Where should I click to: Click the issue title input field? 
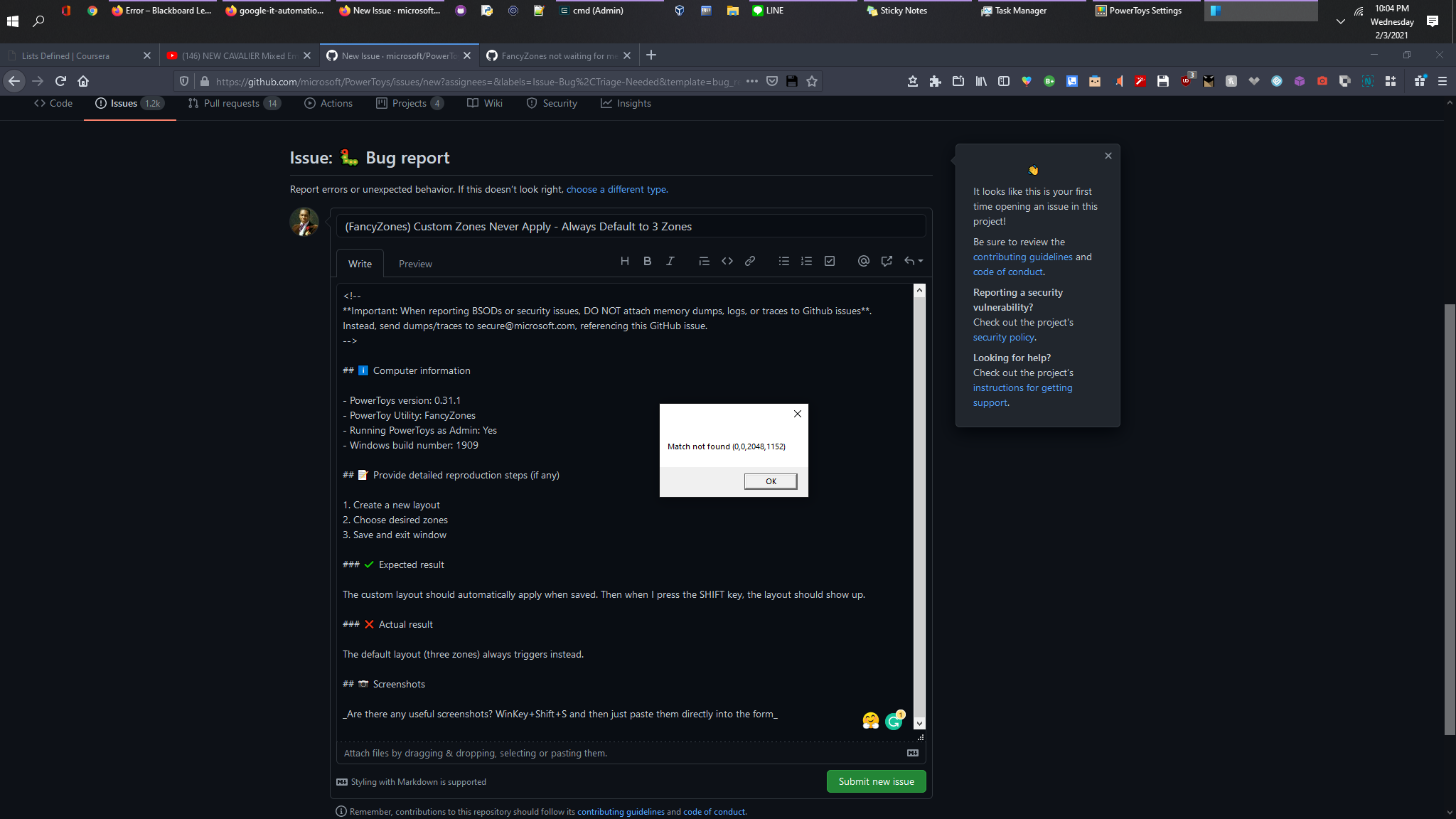631,226
